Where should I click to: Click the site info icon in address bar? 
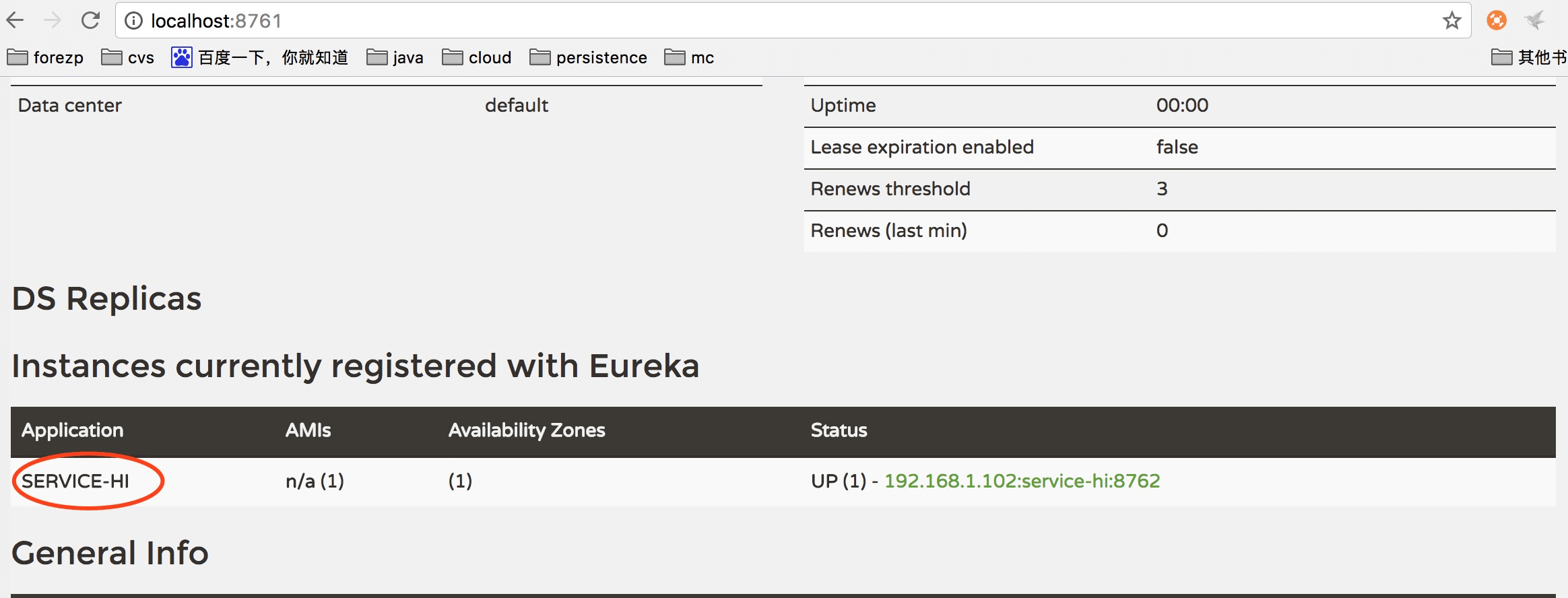(134, 22)
